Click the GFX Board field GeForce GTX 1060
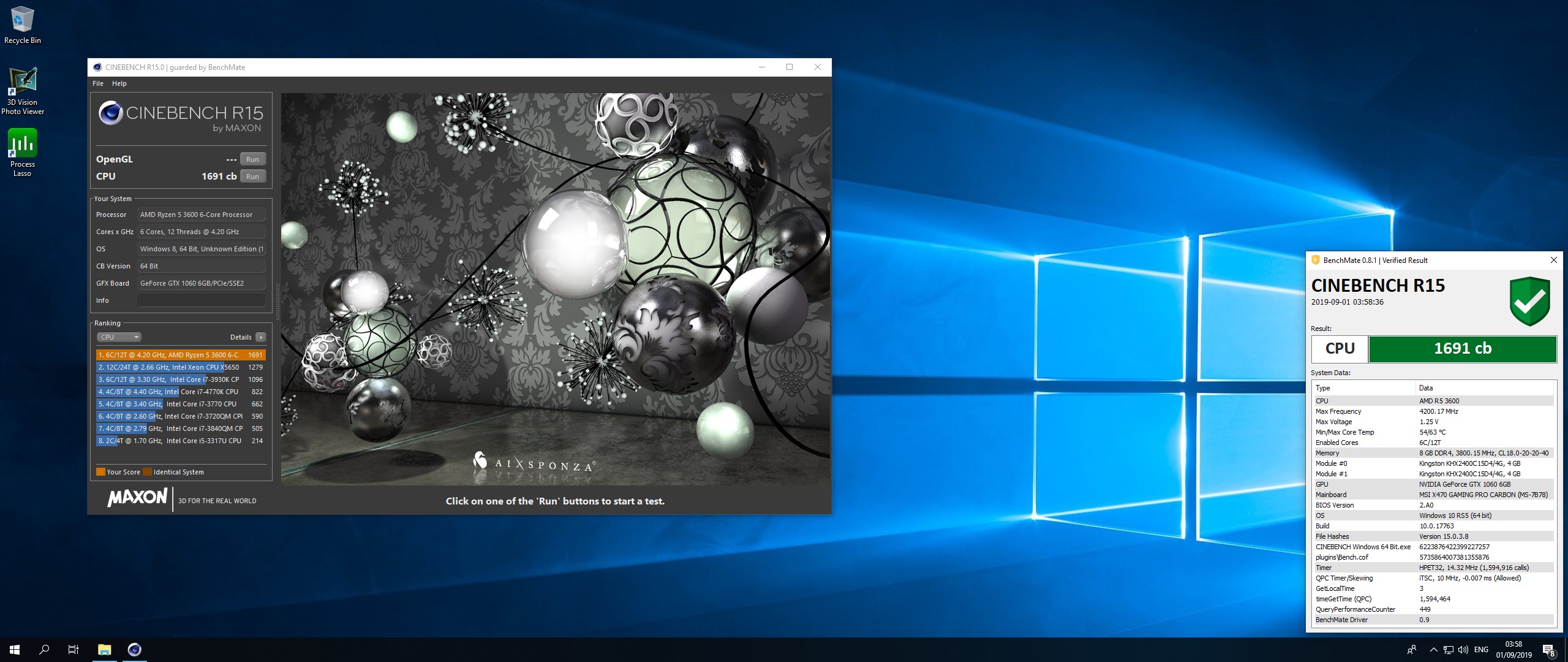Screen dimensions: 1568x662 (x=202, y=283)
